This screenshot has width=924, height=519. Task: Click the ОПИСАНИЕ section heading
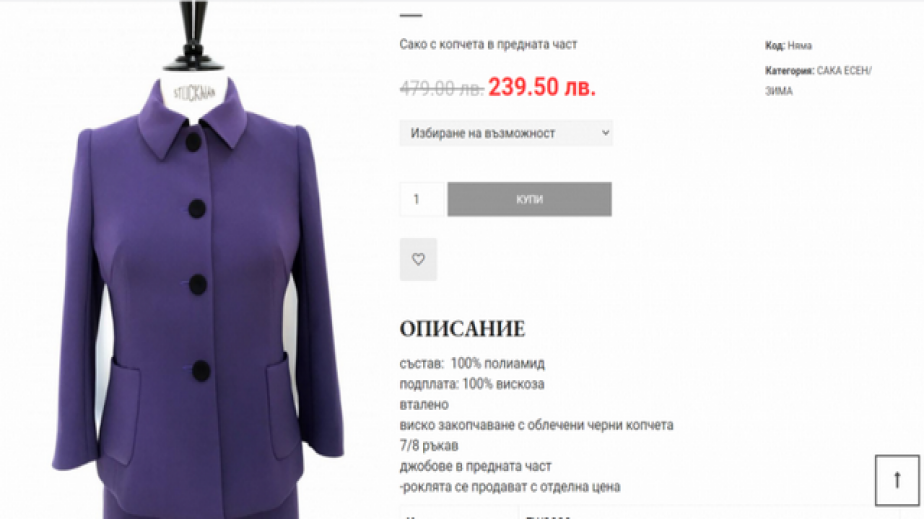point(462,329)
